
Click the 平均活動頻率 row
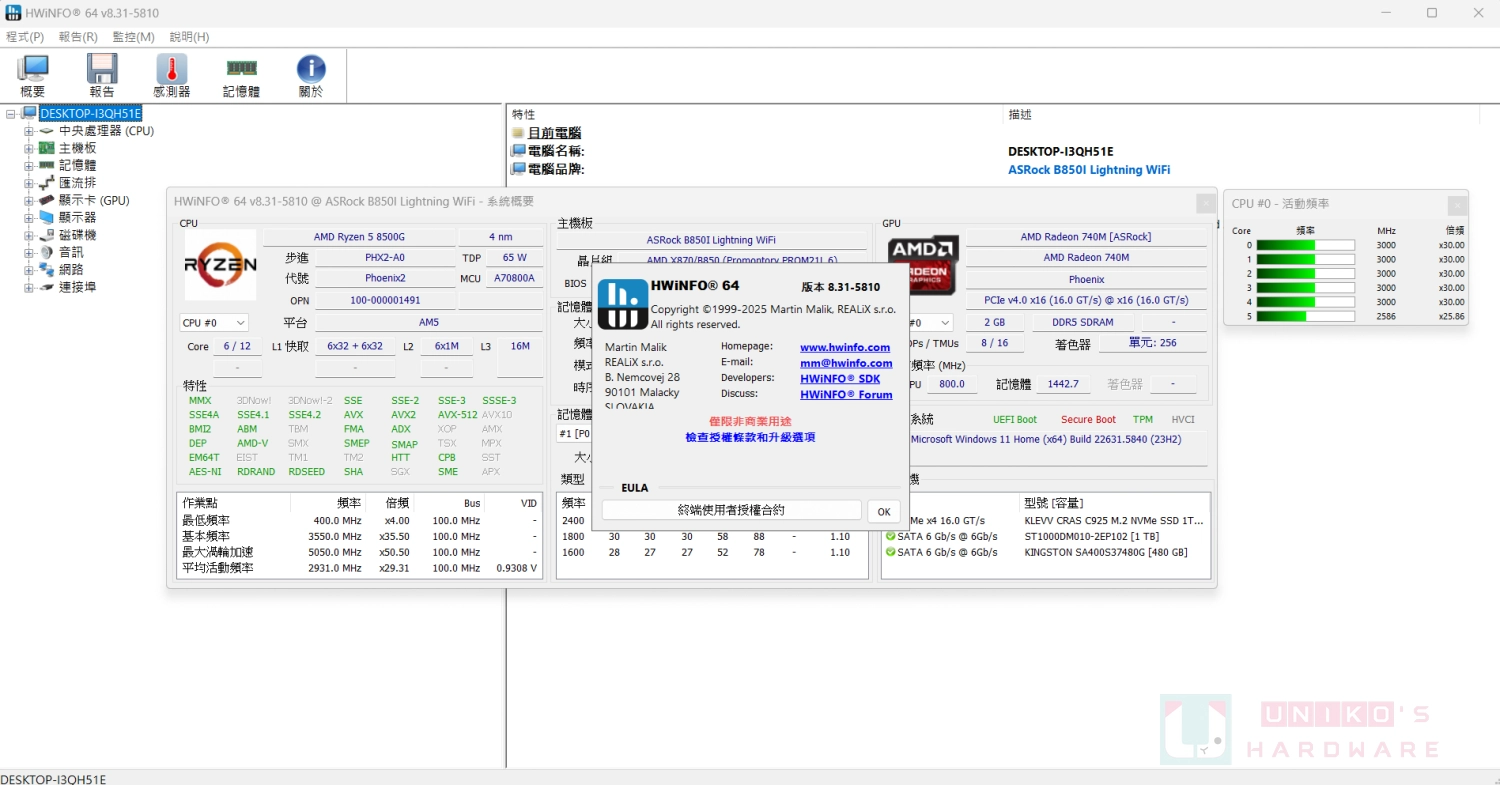(361, 568)
